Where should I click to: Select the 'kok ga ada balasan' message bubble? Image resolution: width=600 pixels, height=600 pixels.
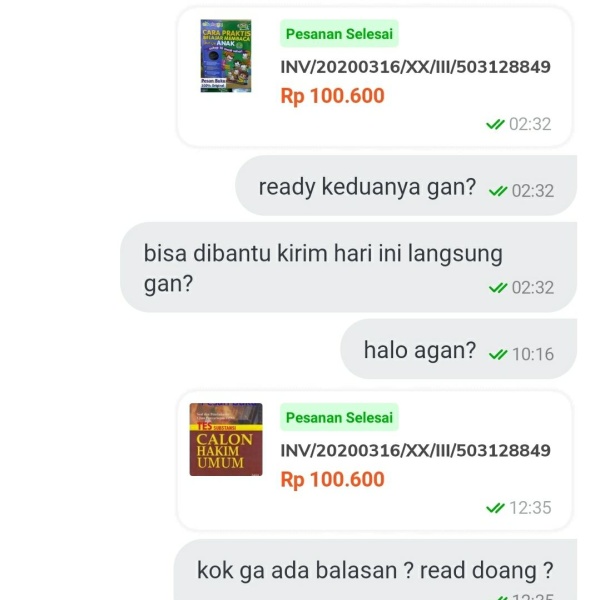coord(375,569)
